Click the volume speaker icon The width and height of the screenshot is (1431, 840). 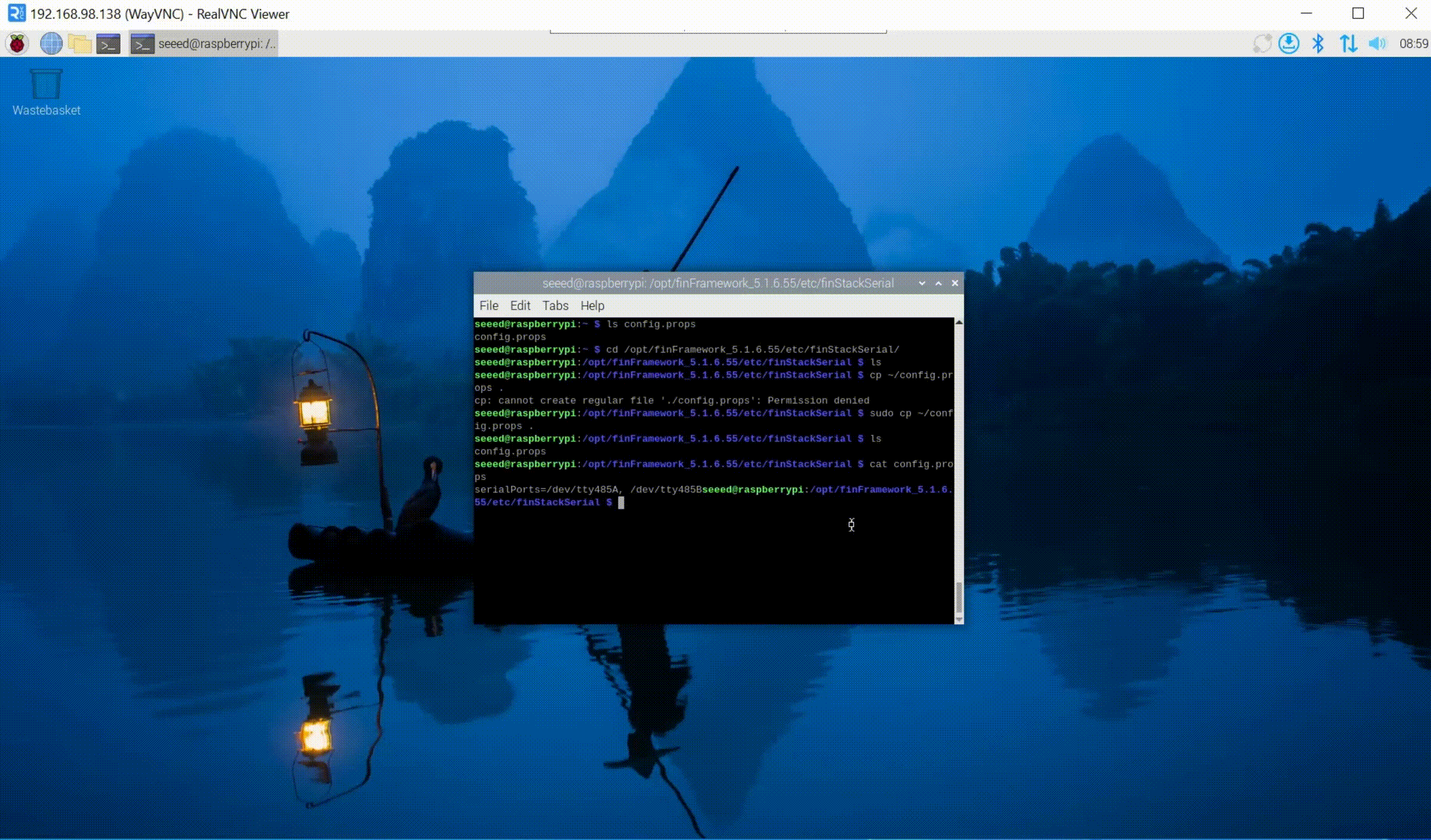1377,44
